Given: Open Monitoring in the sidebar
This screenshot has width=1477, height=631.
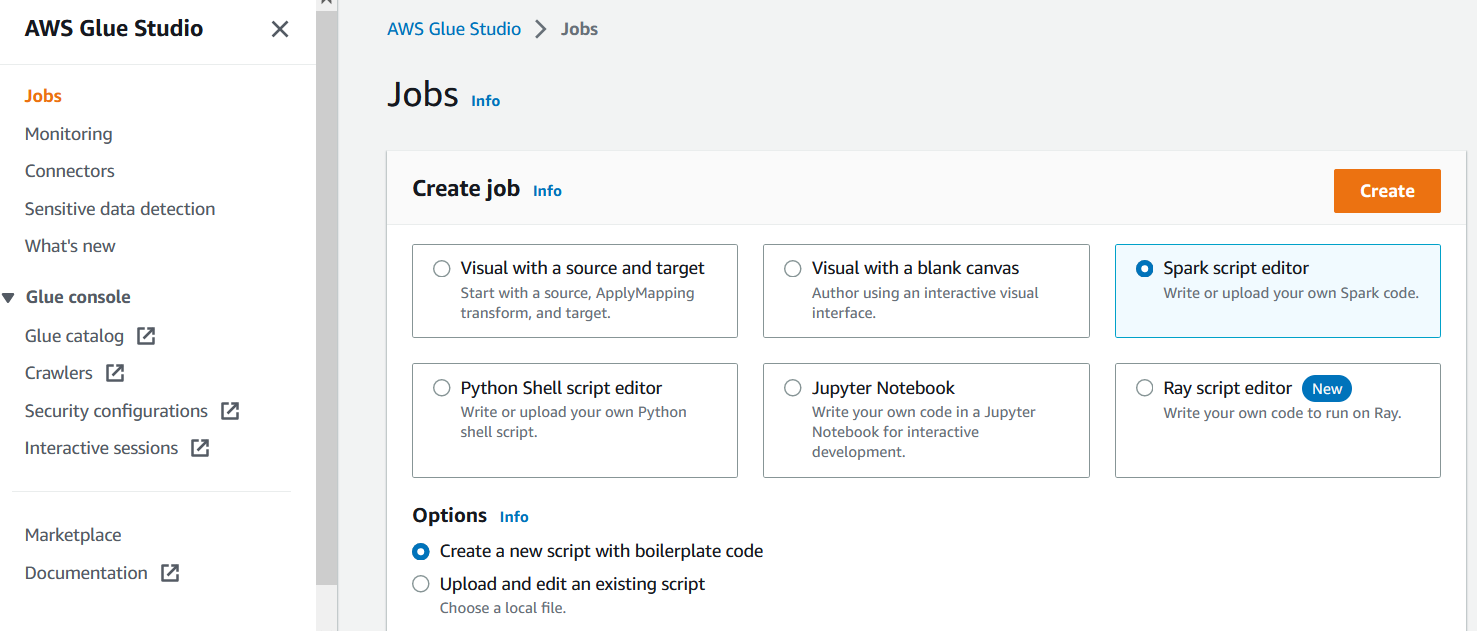Looking at the screenshot, I should pos(68,134).
